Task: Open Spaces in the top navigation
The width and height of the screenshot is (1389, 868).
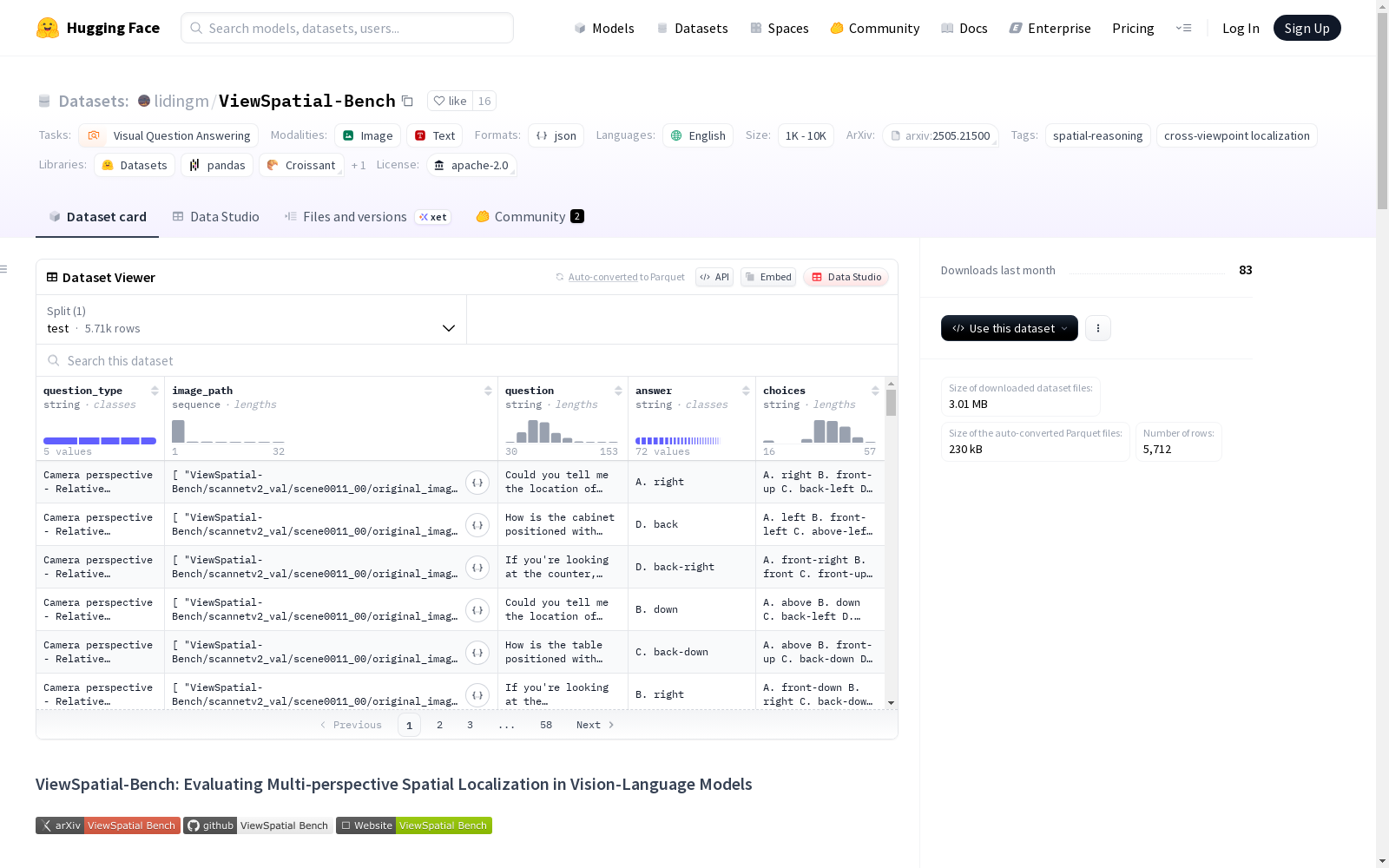Action: 780,28
